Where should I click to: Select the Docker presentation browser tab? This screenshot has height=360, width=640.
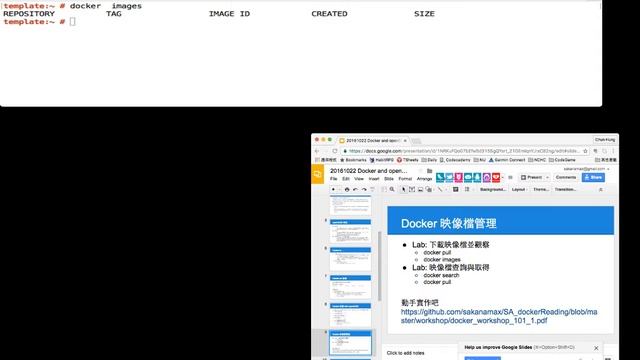(x=372, y=140)
